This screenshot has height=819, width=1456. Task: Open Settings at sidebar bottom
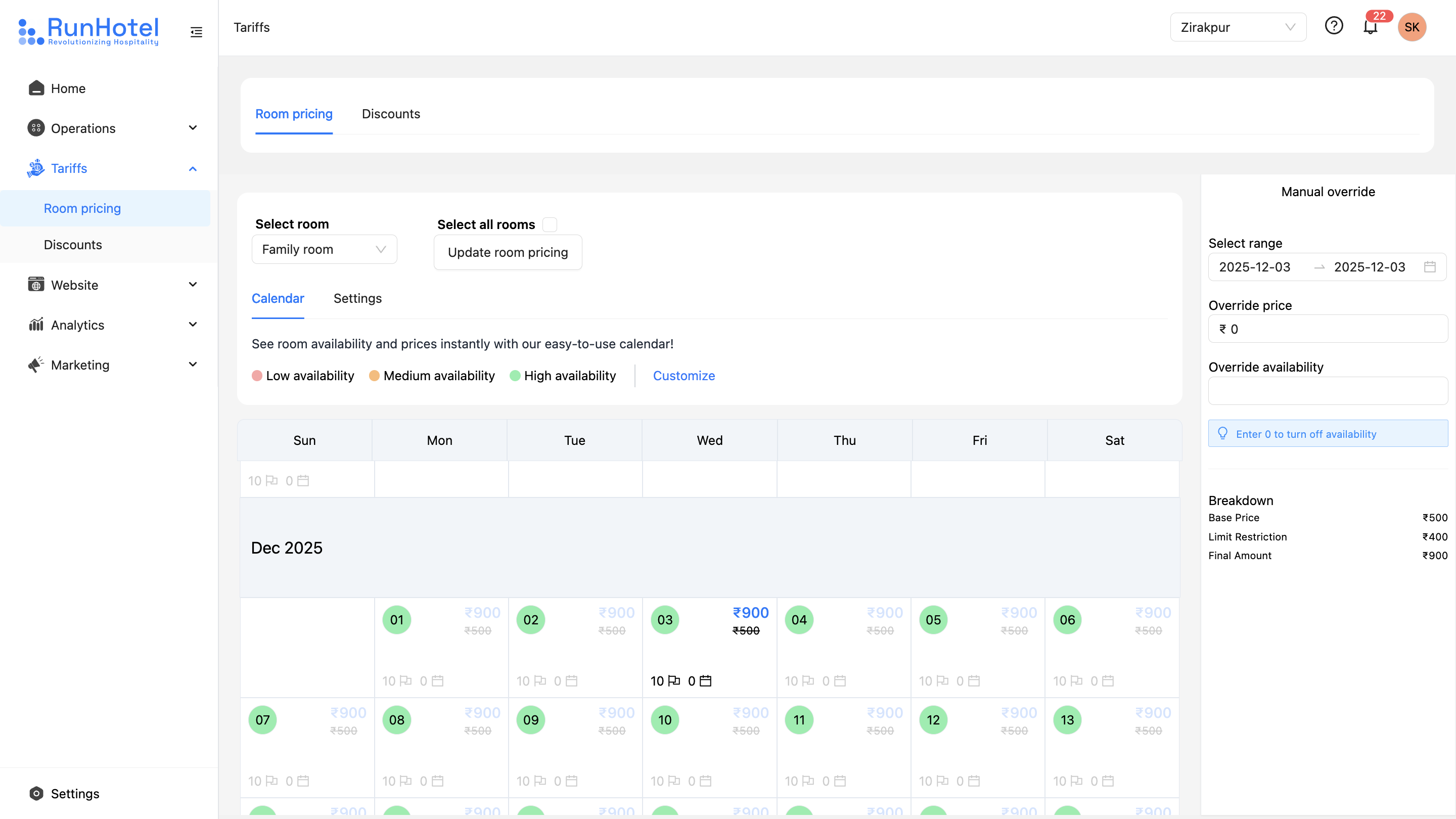tap(75, 794)
